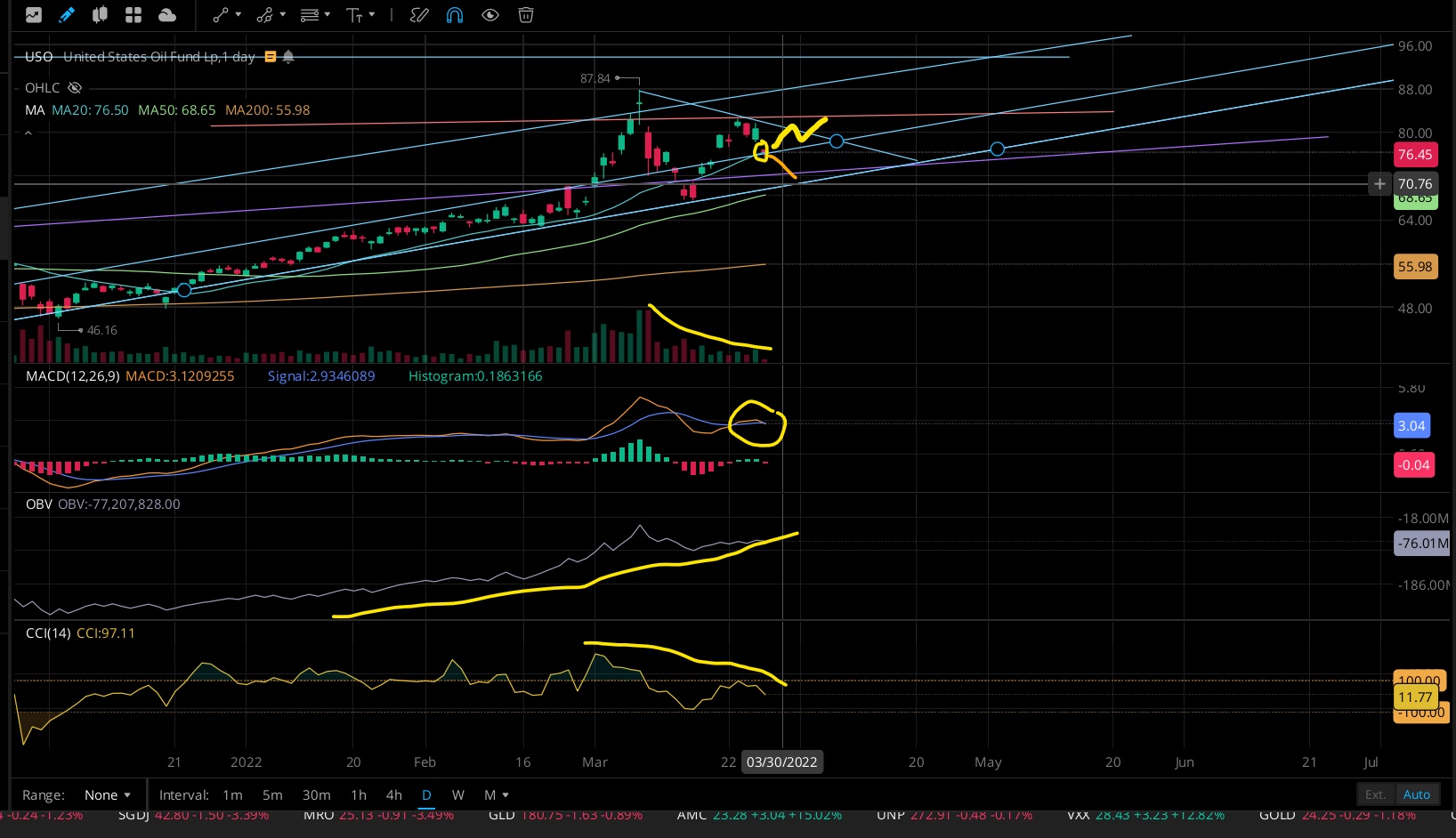
Task: Click the alert bell icon beside USO title
Action: tap(288, 57)
